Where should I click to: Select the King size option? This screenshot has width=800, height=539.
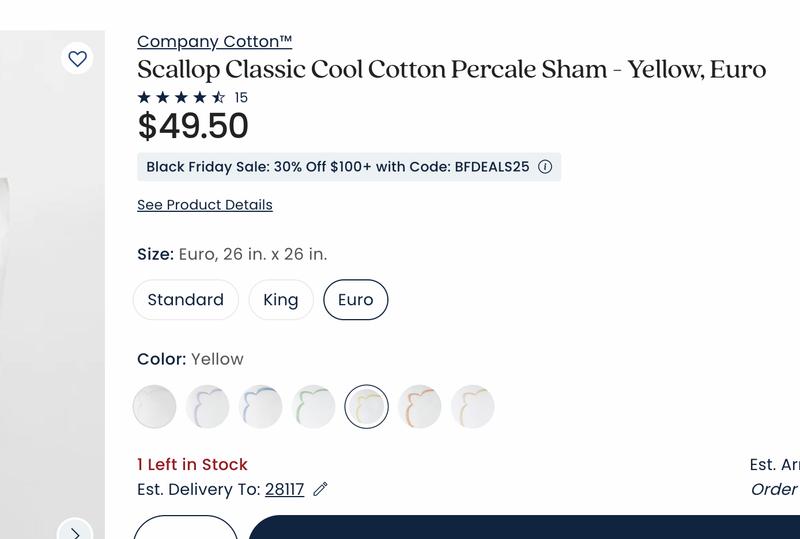pyautogui.click(x=281, y=300)
